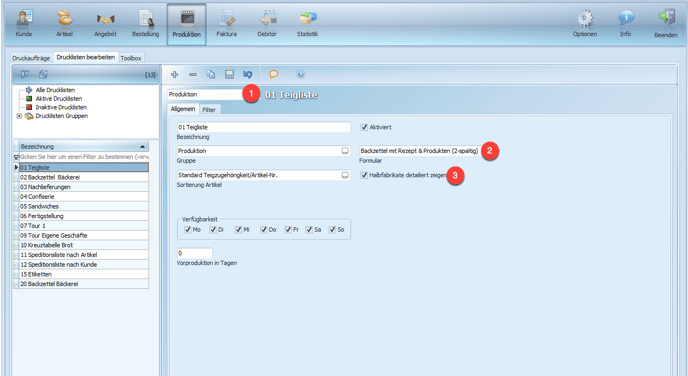Open the Kunde module
688x376 pixels.
coord(24,23)
